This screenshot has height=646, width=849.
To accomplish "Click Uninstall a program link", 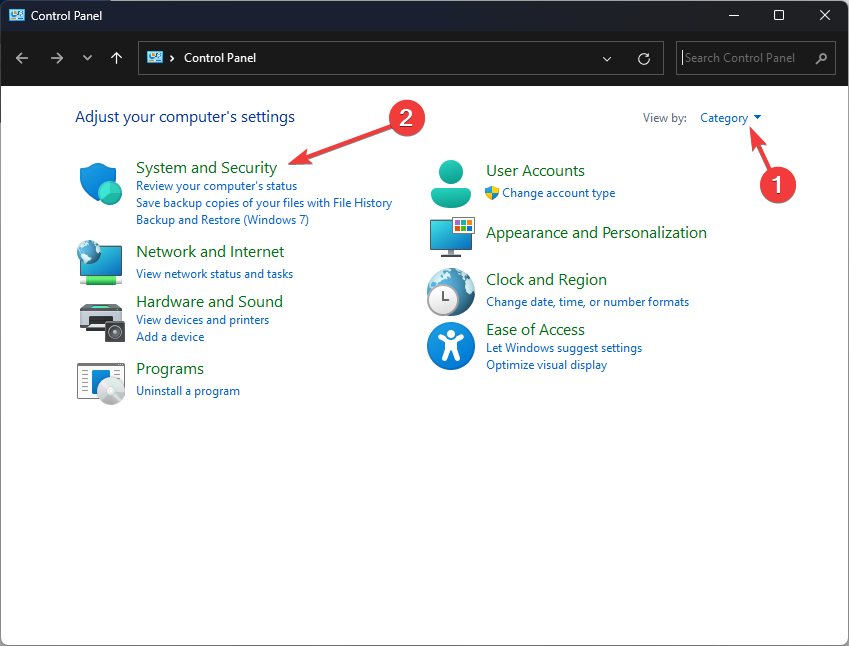I will point(188,391).
